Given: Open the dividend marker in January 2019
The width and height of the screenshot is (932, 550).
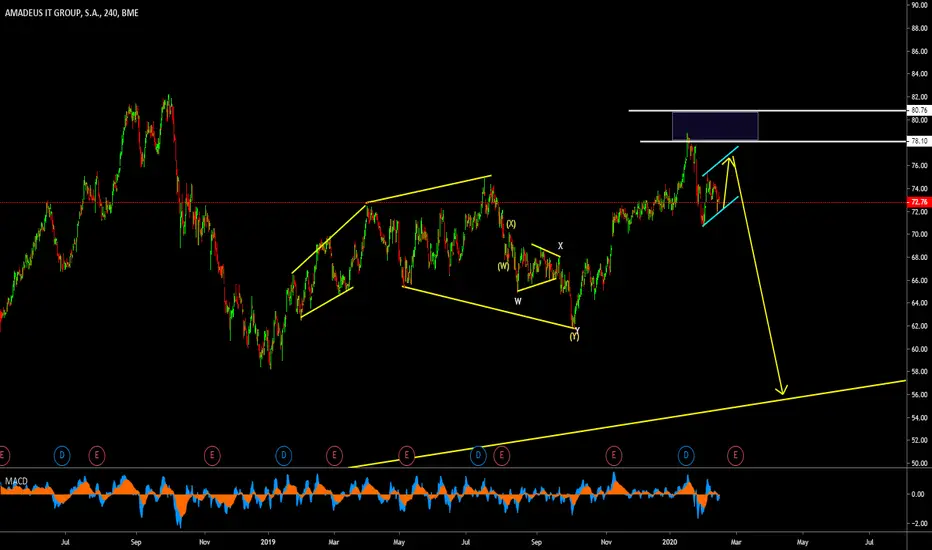Looking at the screenshot, I should pos(284,456).
